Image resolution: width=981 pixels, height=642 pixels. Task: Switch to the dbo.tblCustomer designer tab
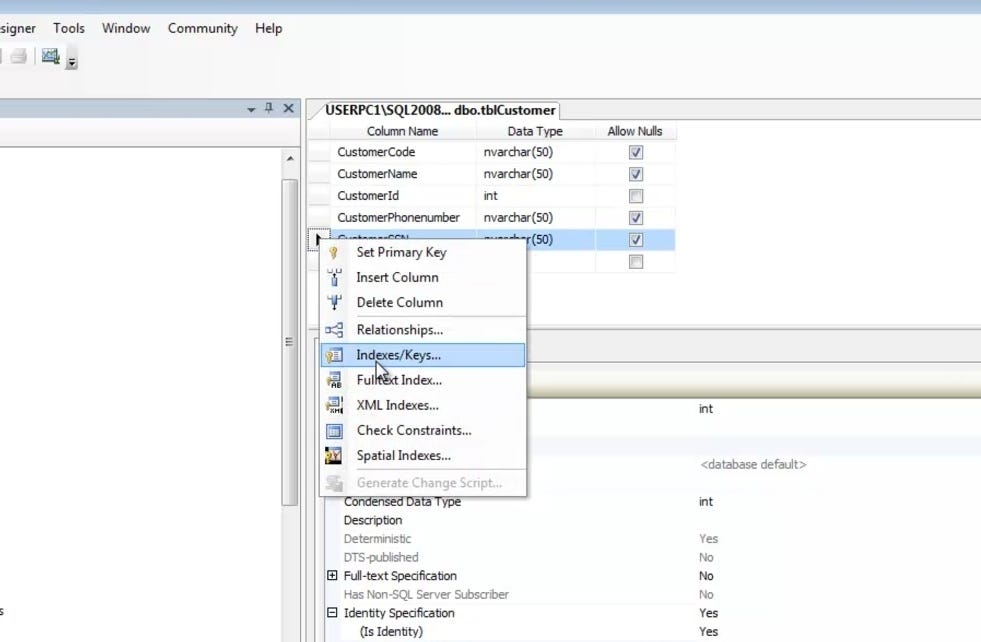coord(440,110)
